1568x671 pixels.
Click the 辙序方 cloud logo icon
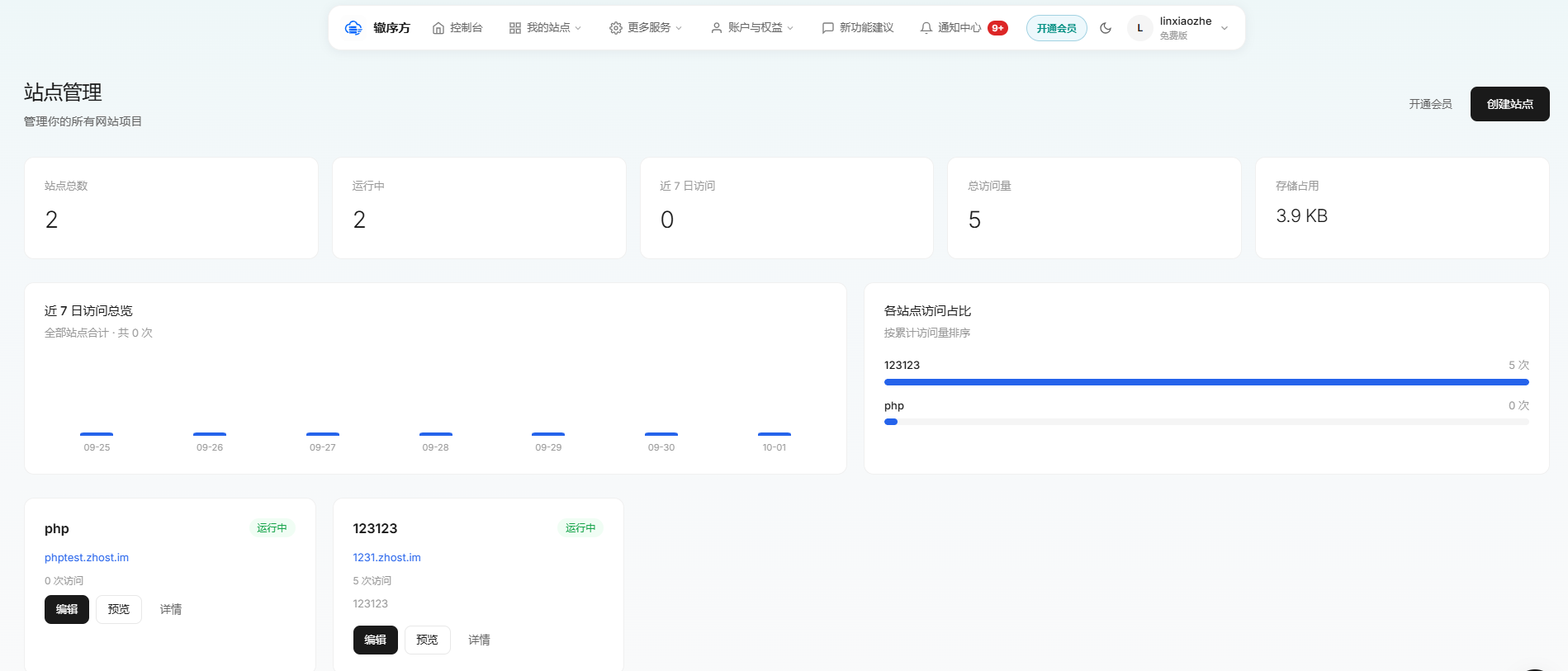tap(353, 28)
